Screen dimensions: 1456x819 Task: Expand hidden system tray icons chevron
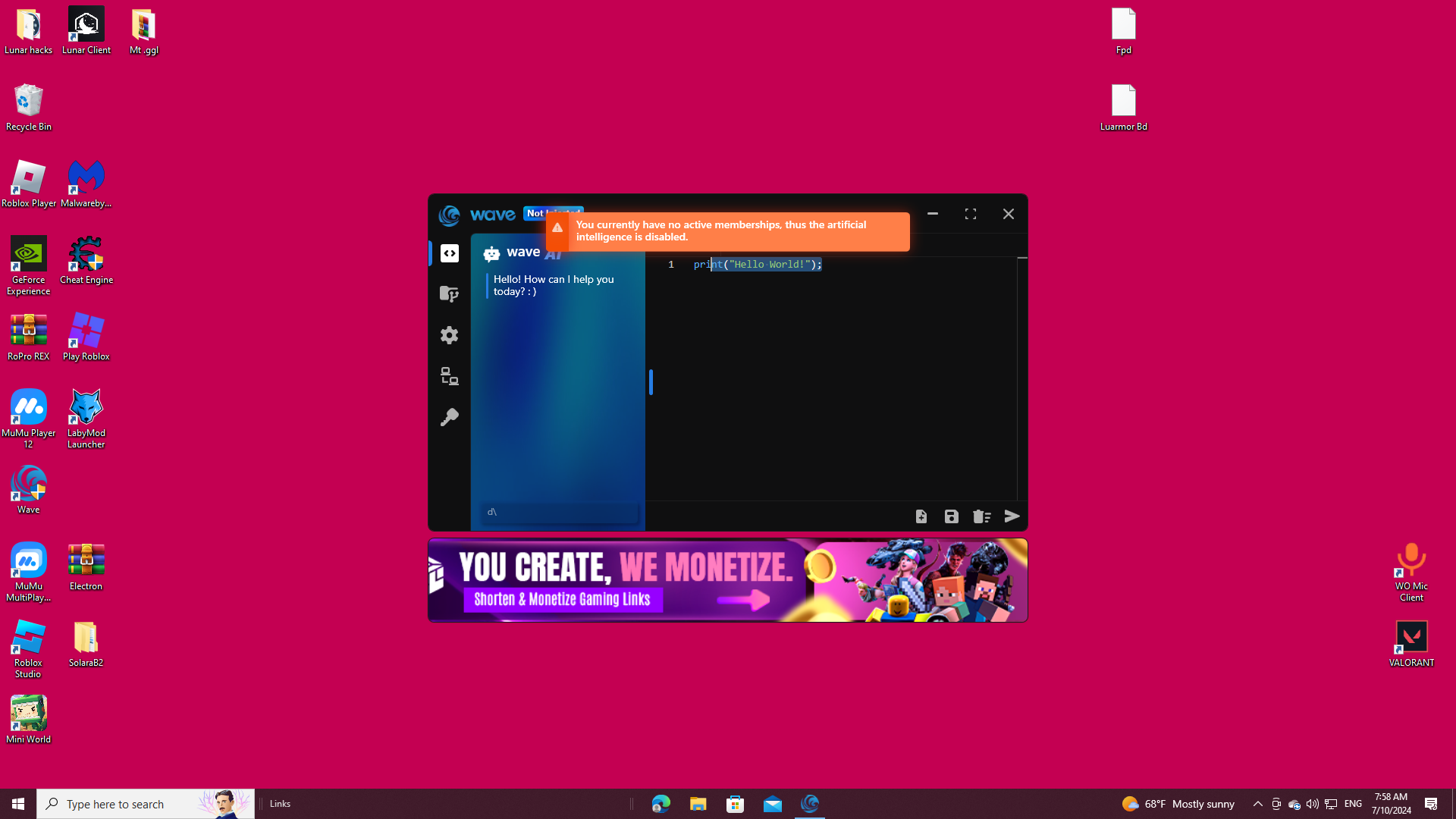(x=1257, y=804)
